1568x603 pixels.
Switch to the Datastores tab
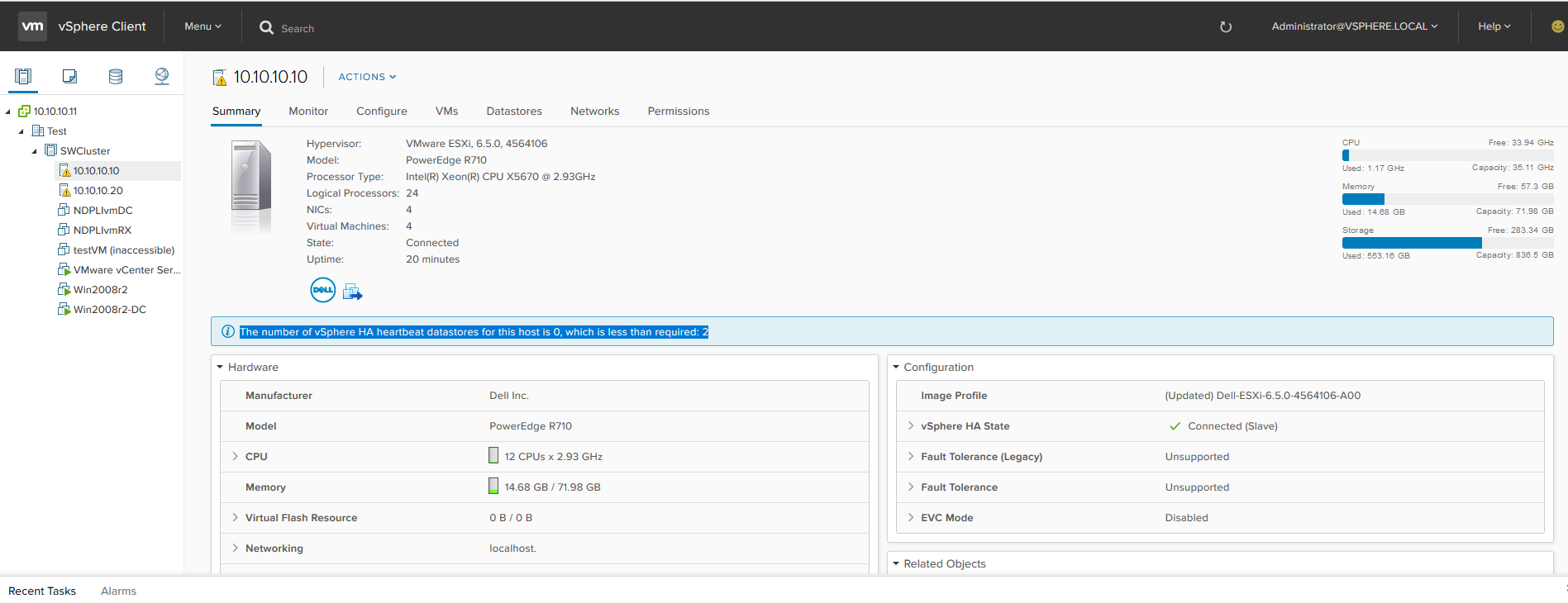coord(514,112)
